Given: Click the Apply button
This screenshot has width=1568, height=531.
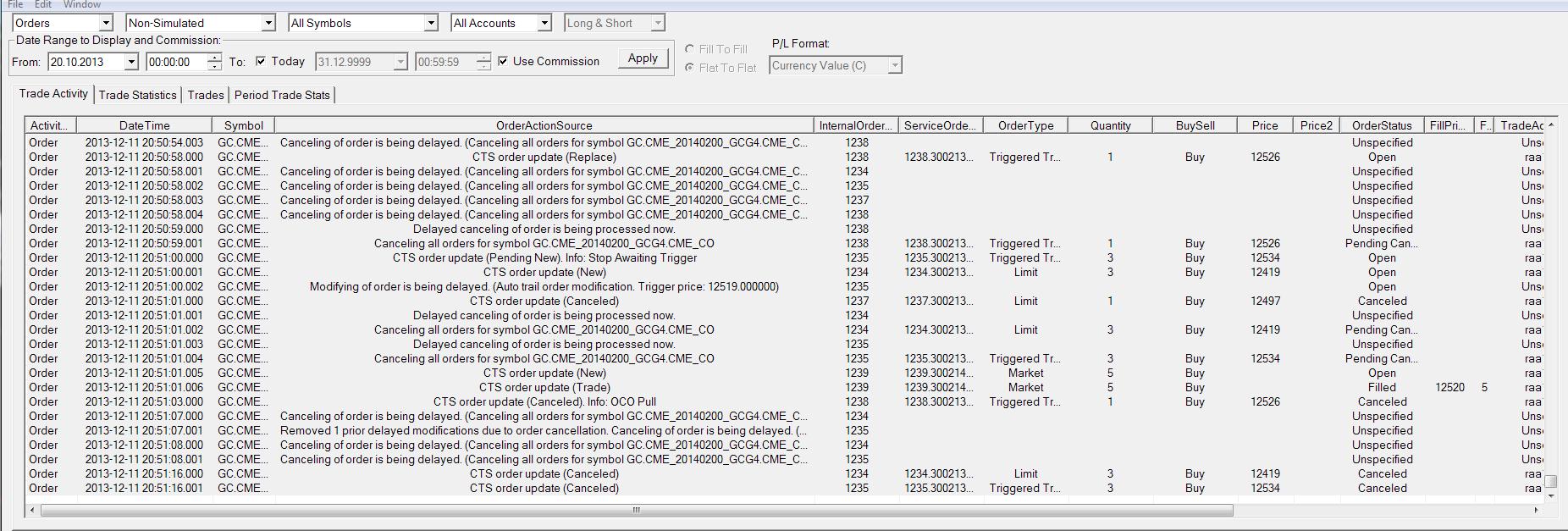Looking at the screenshot, I should [643, 58].
